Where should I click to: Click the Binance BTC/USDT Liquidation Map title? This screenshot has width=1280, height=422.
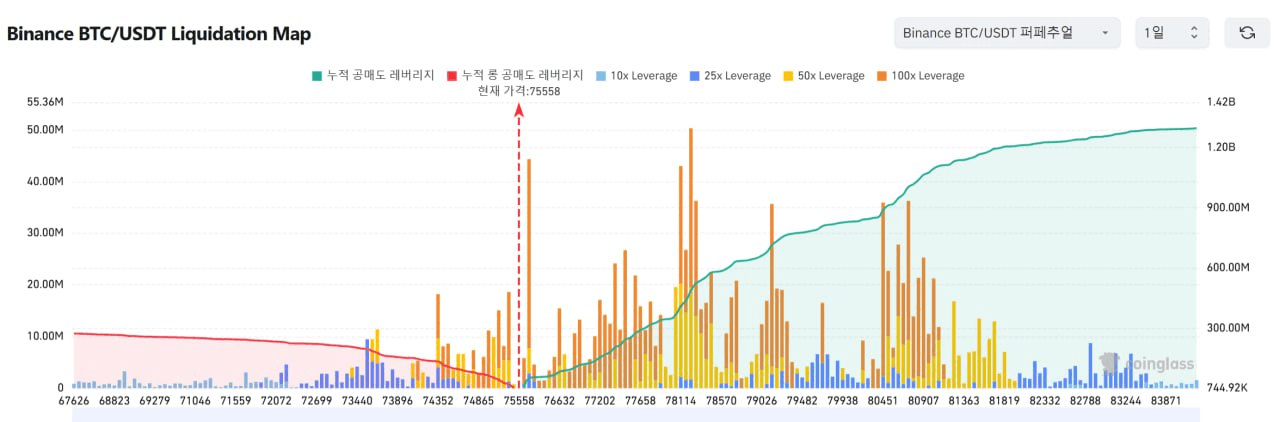point(159,34)
